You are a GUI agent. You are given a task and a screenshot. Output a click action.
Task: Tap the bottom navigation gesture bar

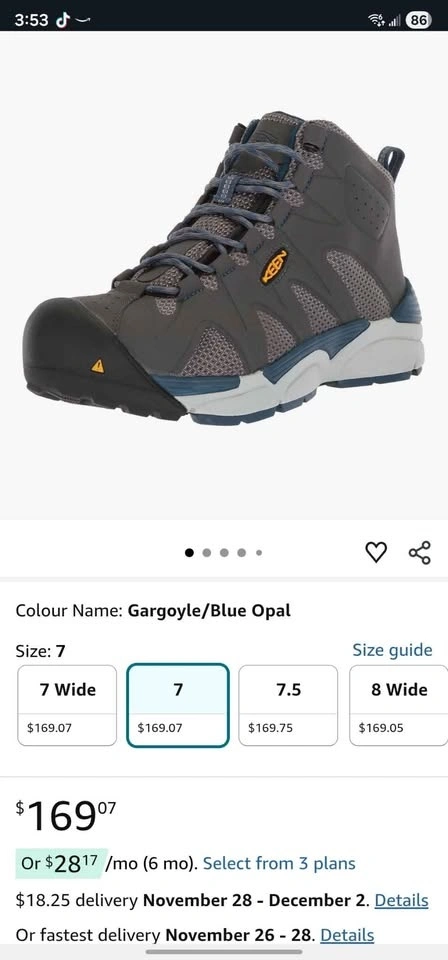224,952
